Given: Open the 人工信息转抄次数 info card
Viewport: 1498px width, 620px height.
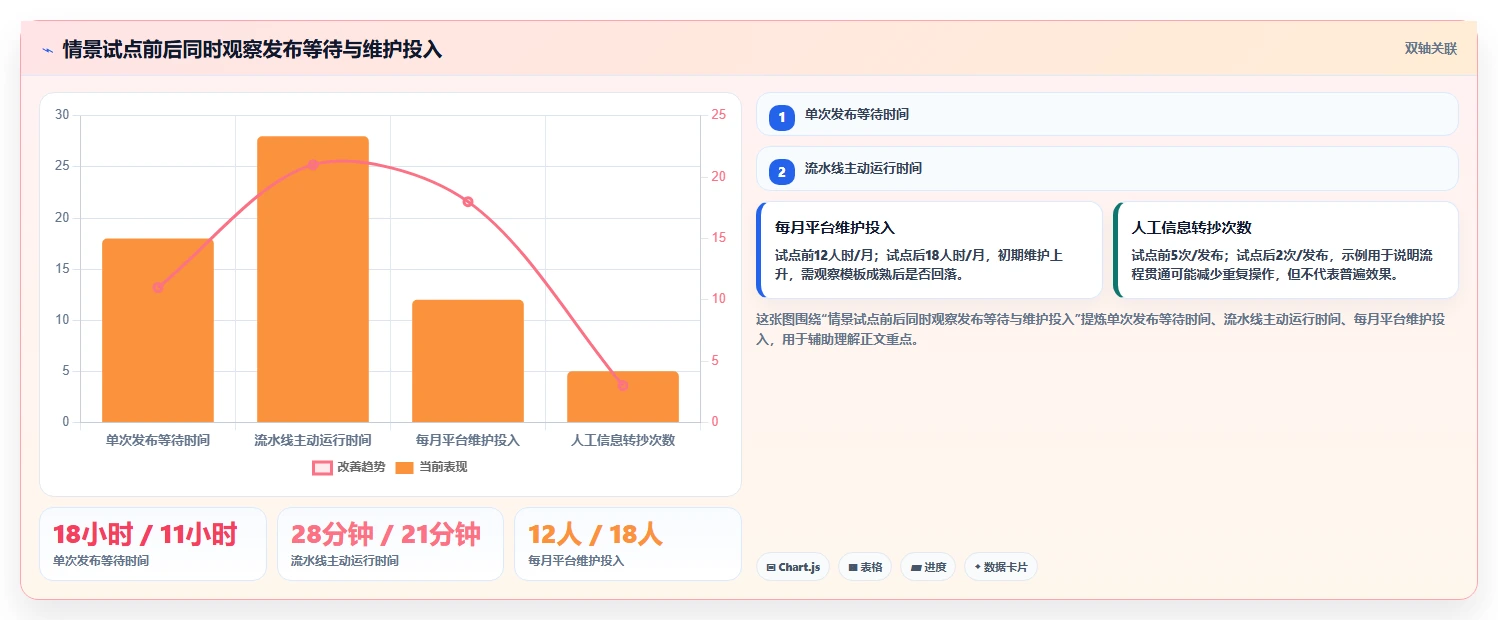Looking at the screenshot, I should click(x=1286, y=250).
